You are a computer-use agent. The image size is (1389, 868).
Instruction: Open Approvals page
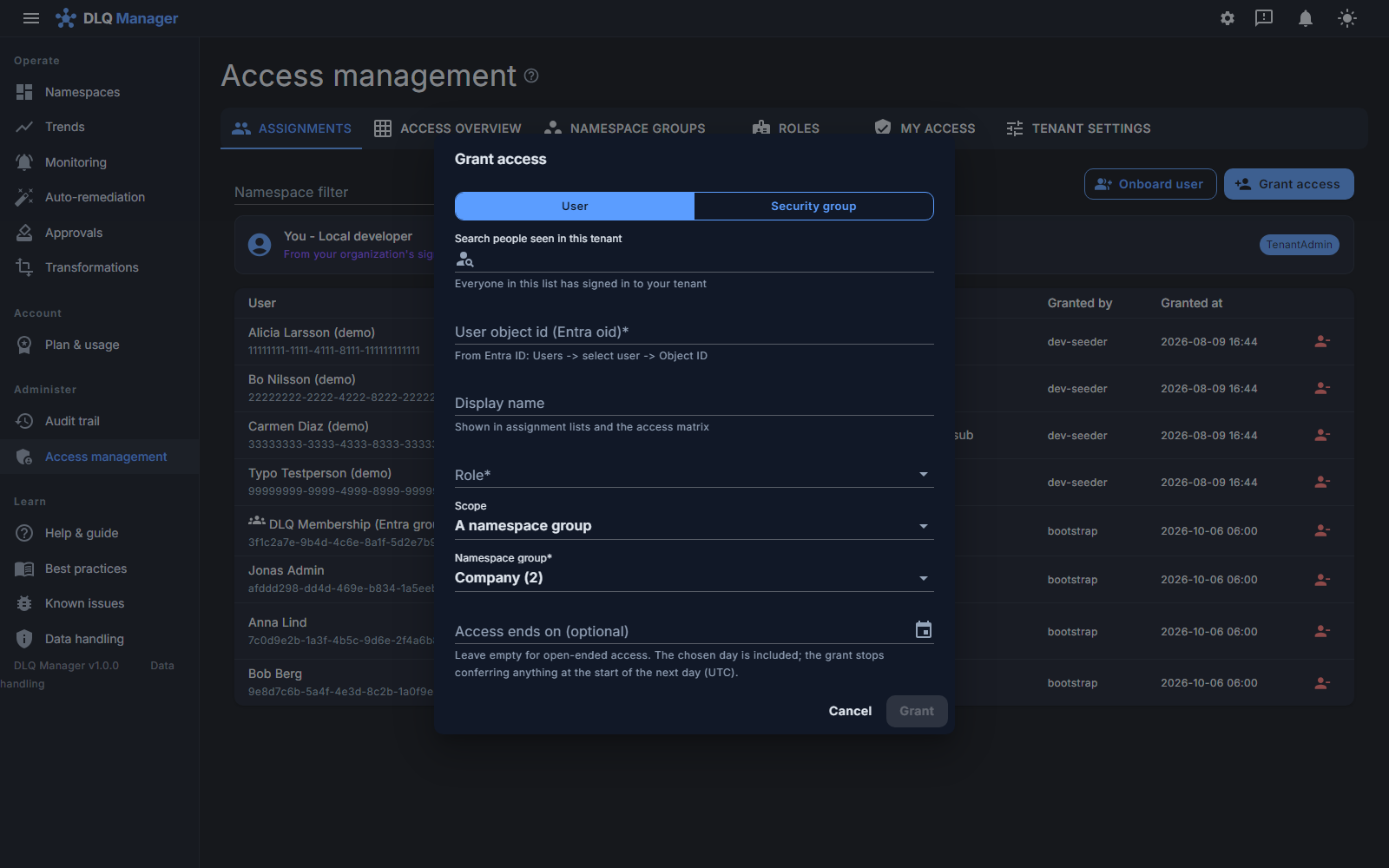(100, 233)
